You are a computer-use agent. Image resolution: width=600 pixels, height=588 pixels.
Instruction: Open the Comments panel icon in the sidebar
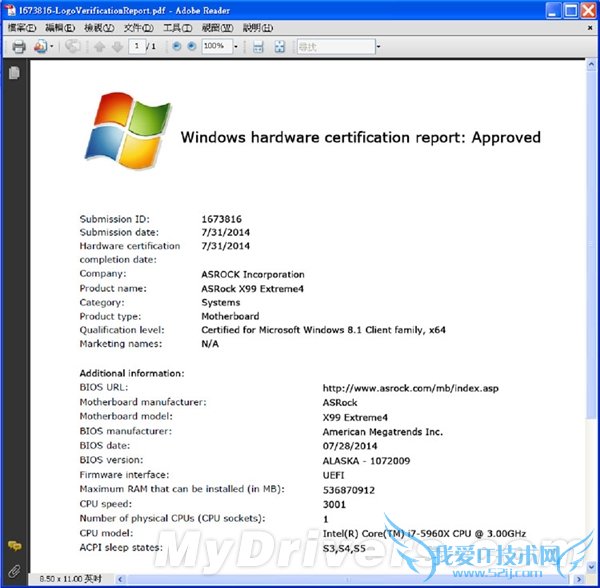(x=14, y=546)
